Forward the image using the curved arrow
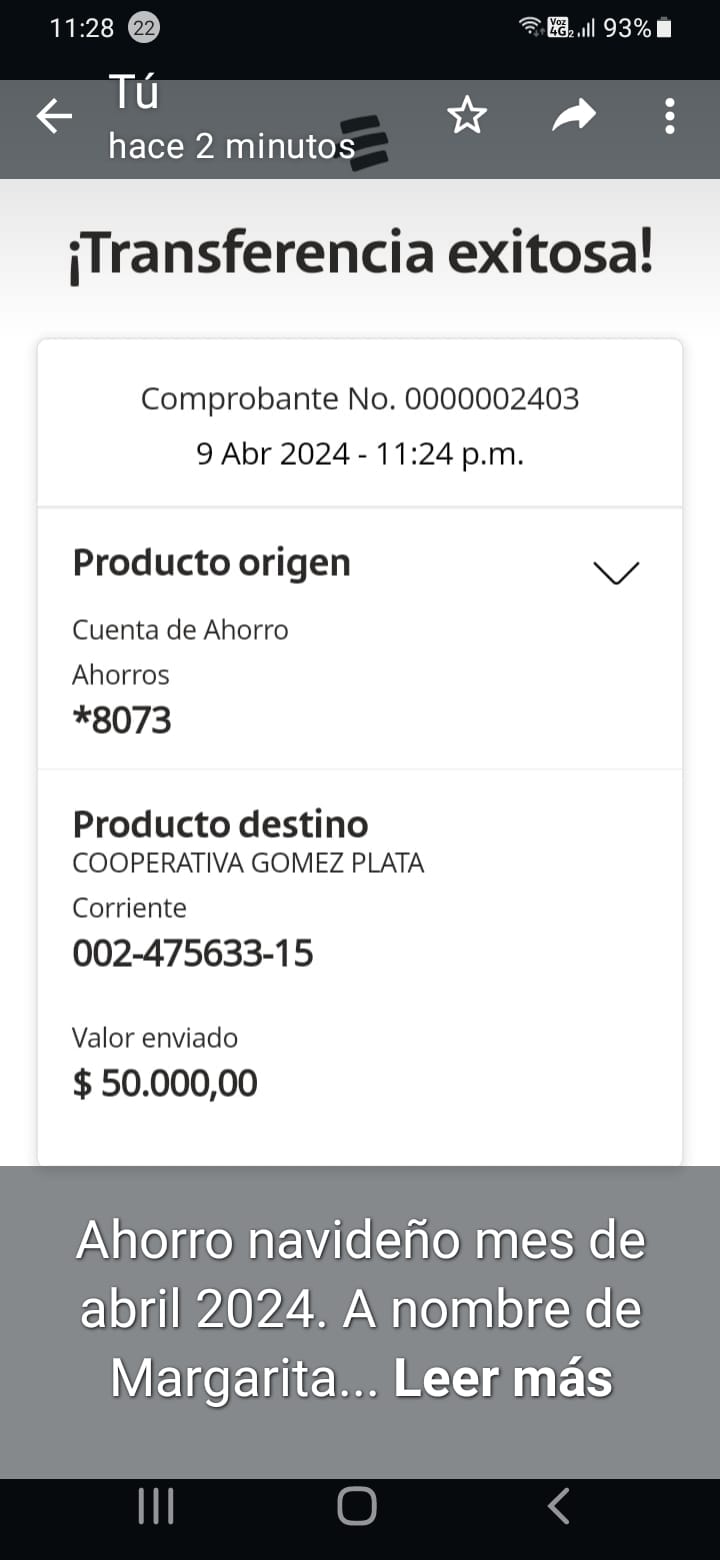 click(574, 117)
